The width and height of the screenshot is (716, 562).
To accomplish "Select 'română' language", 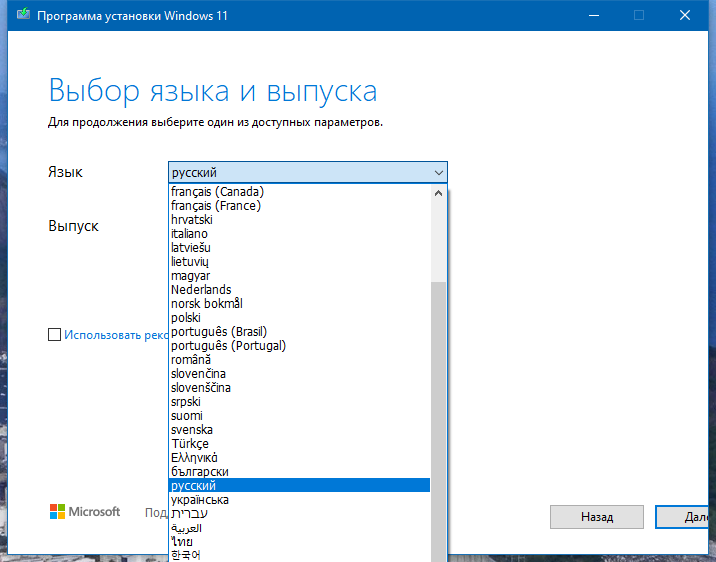I will coord(299,360).
